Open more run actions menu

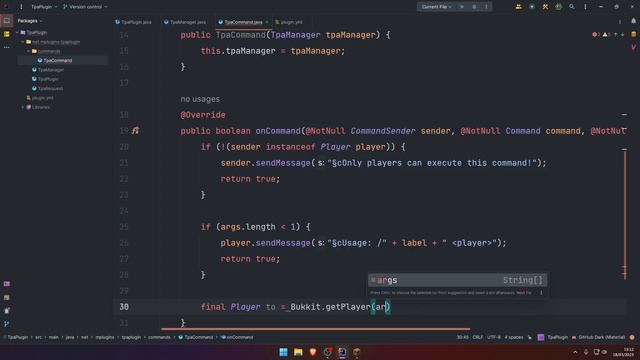point(486,7)
